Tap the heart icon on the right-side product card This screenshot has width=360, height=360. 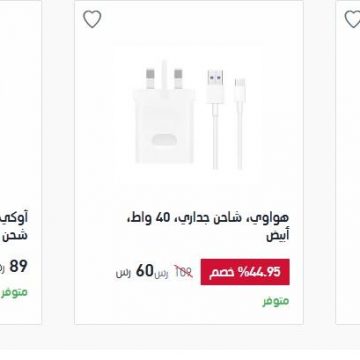pyautogui.click(x=352, y=19)
